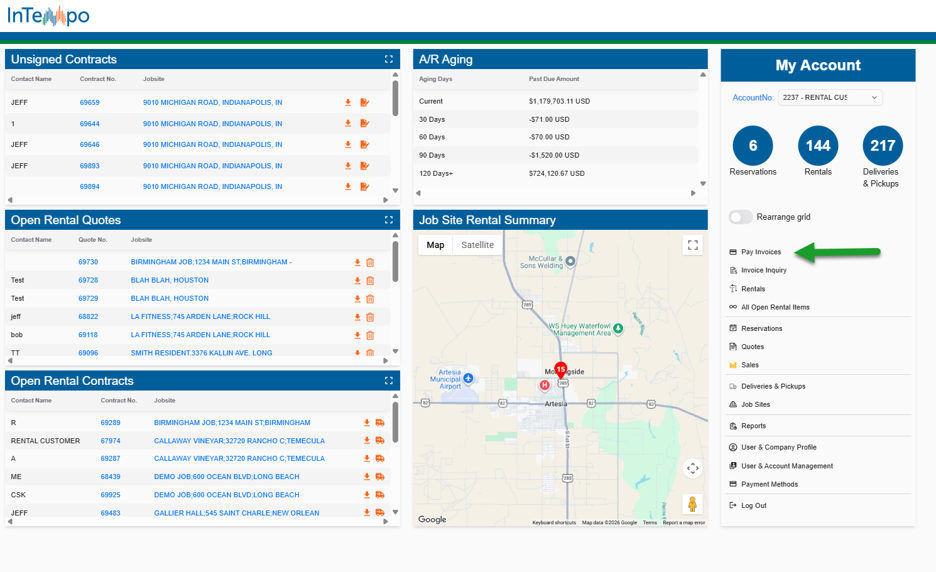Delete open rental quote 69729

tap(370, 299)
